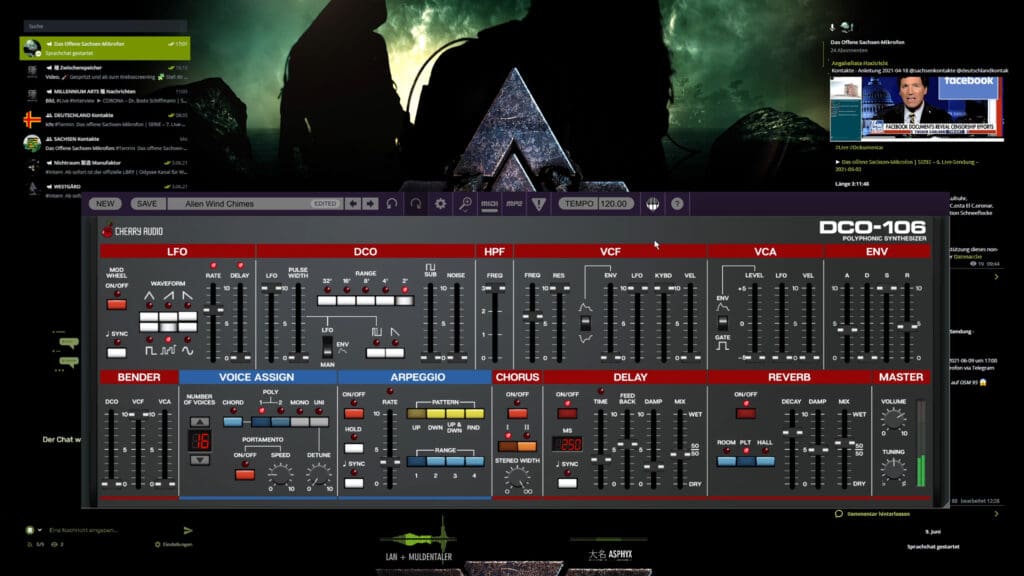Enable the Chord voice assign button
This screenshot has width=1024, height=576.
(232, 422)
